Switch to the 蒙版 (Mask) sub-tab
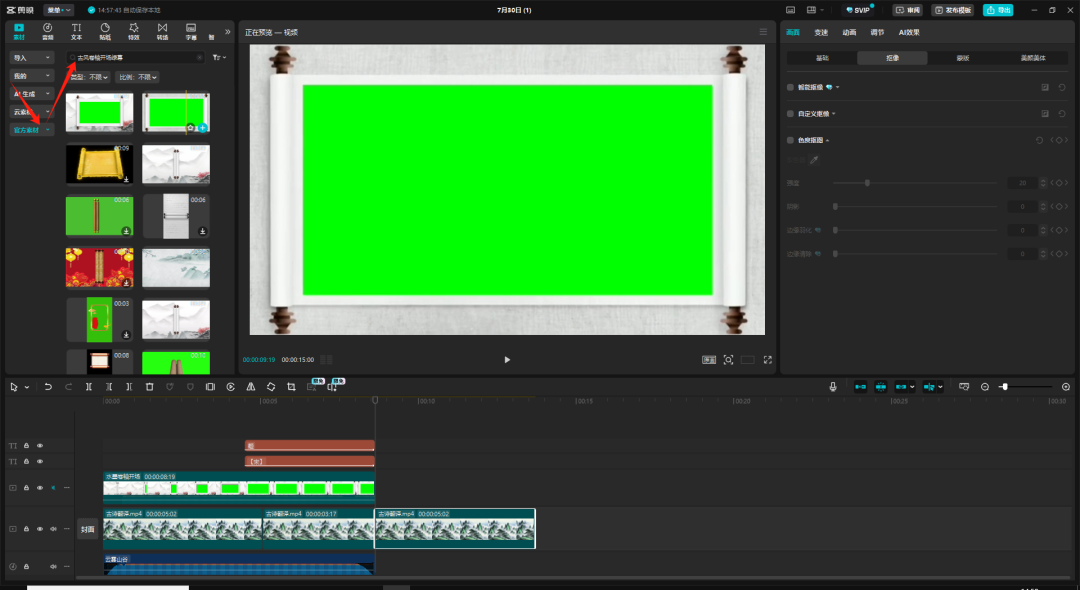This screenshot has height=590, width=1080. tap(962, 58)
